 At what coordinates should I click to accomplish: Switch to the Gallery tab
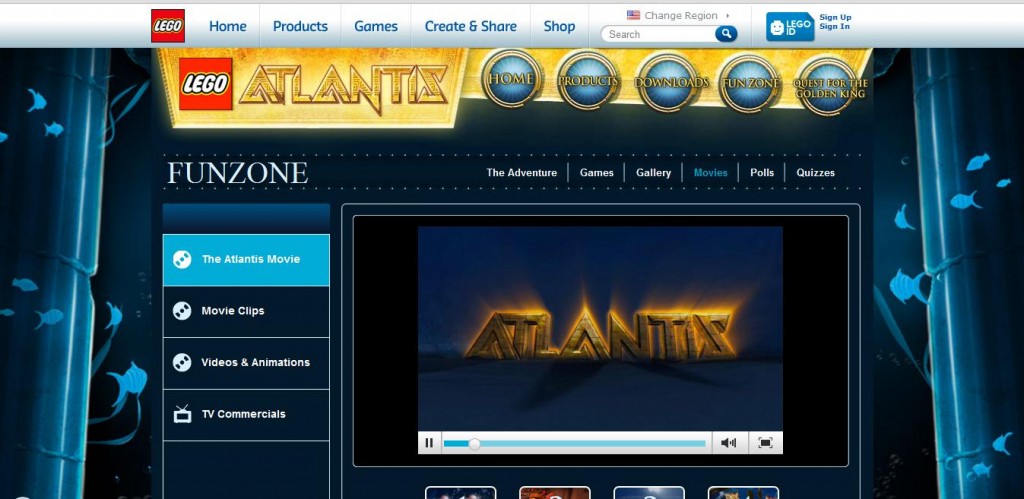(653, 172)
